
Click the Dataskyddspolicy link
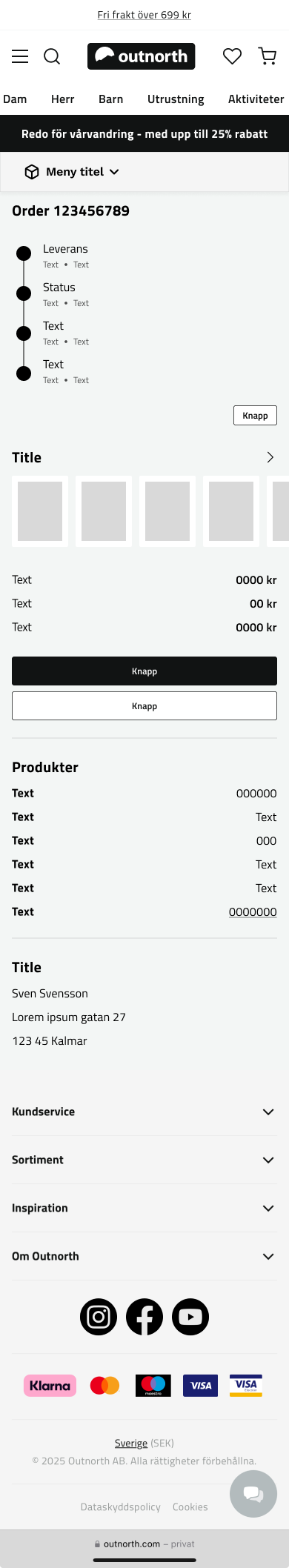121,1506
